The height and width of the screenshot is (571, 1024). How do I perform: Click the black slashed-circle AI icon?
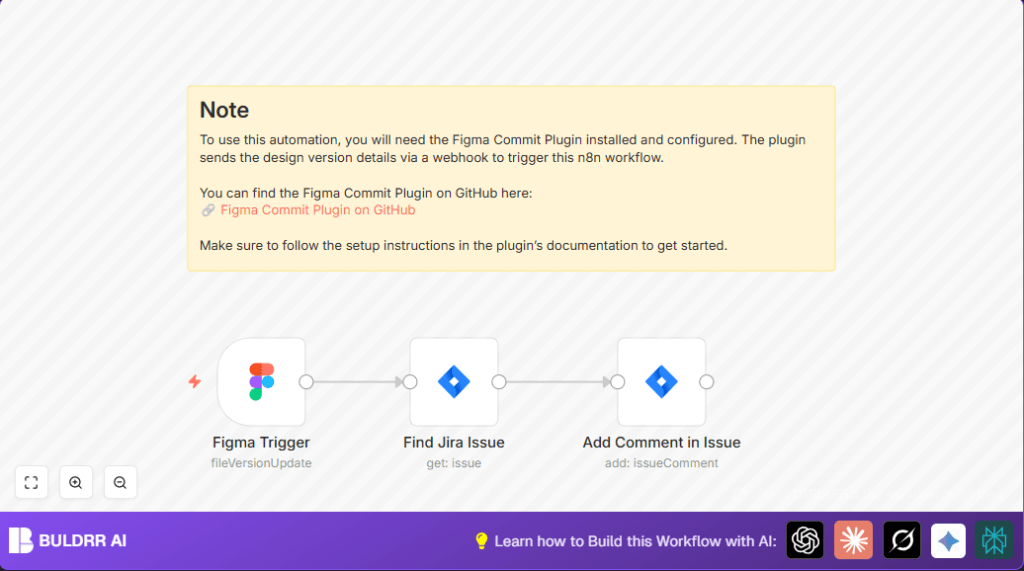pyautogui.click(x=902, y=540)
